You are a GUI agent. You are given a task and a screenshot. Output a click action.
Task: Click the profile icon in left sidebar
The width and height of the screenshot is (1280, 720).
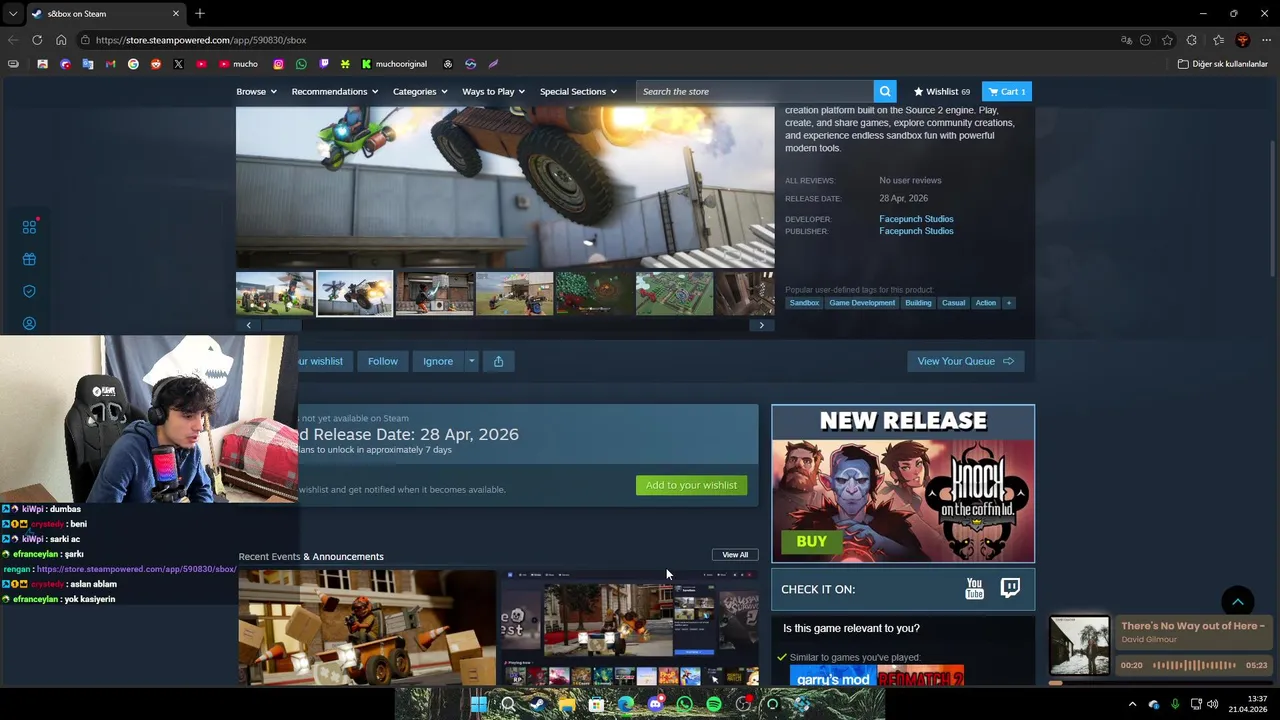pyautogui.click(x=29, y=323)
